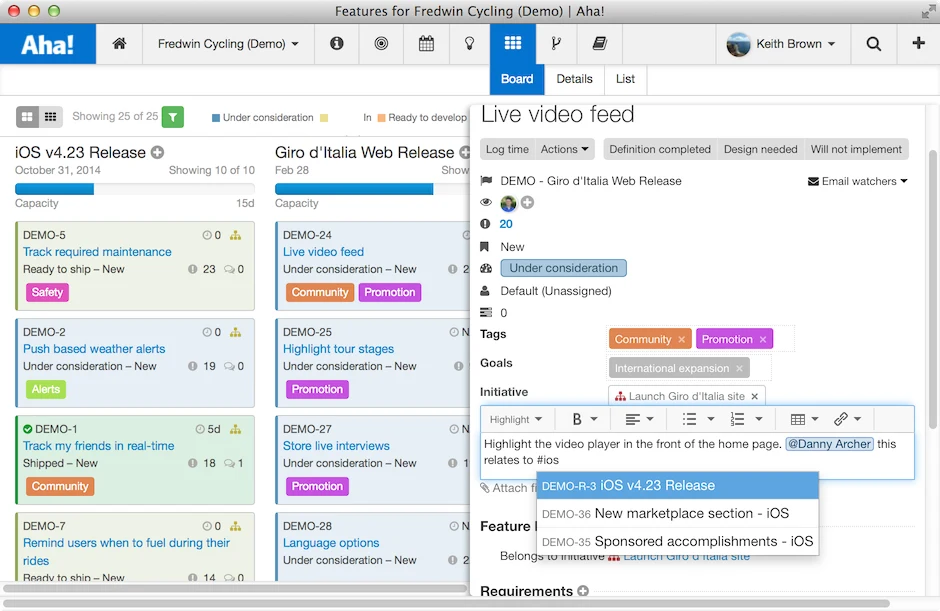Open text alignment dropdown
940x611 pixels.
point(640,419)
